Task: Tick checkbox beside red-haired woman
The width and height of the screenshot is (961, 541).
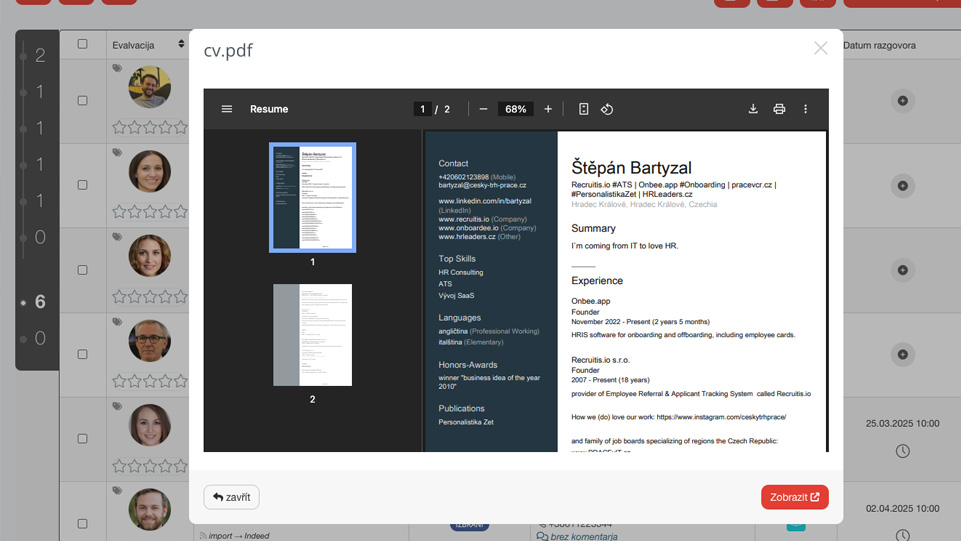Action: 82,270
